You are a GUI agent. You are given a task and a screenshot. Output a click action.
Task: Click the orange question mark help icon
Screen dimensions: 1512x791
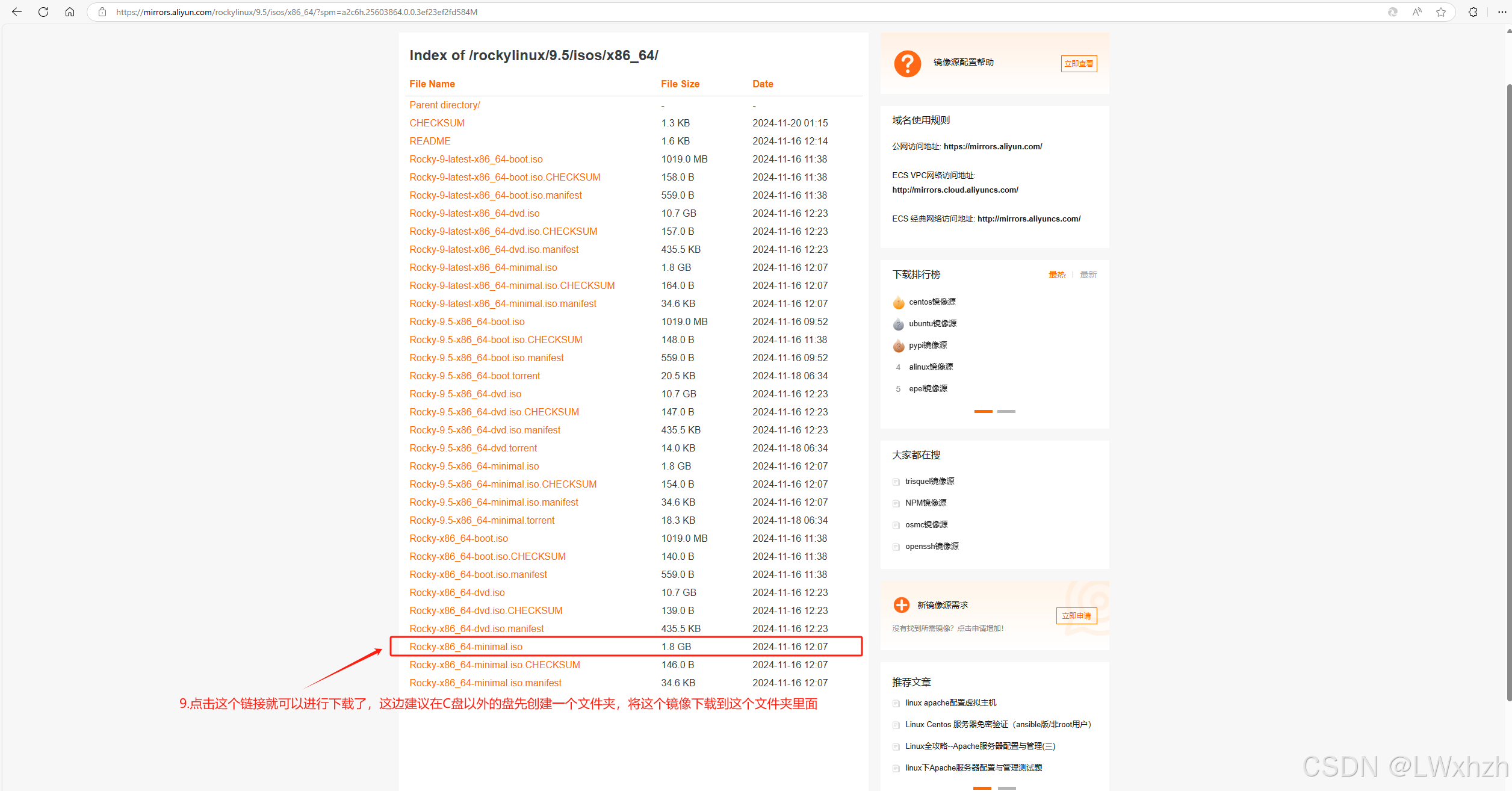tap(907, 63)
